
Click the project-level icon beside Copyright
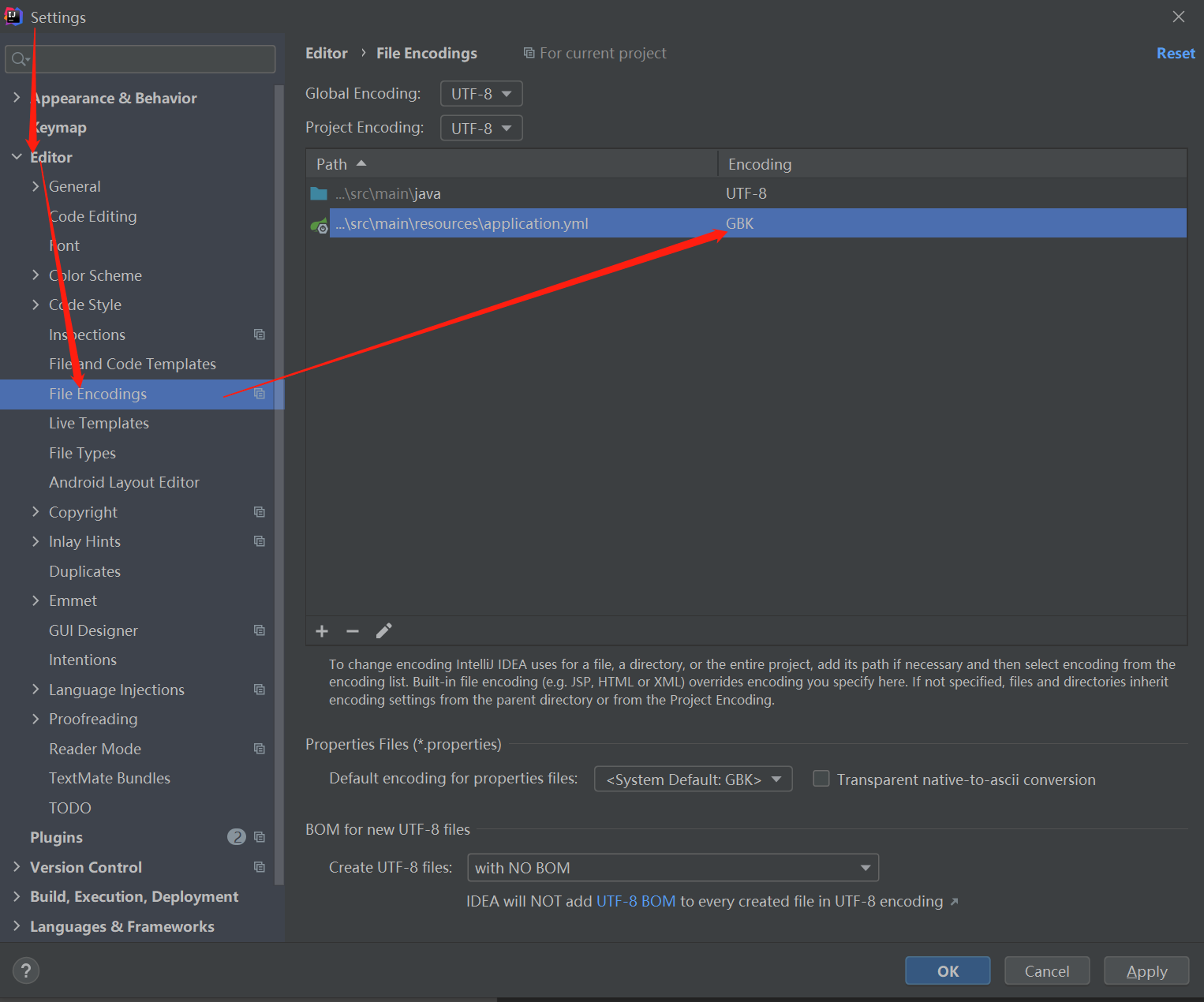259,512
